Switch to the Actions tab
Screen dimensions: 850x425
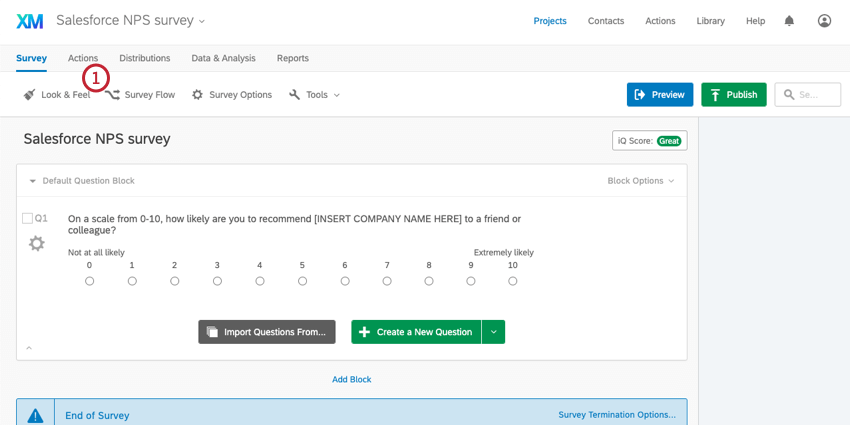pyautogui.click(x=83, y=58)
